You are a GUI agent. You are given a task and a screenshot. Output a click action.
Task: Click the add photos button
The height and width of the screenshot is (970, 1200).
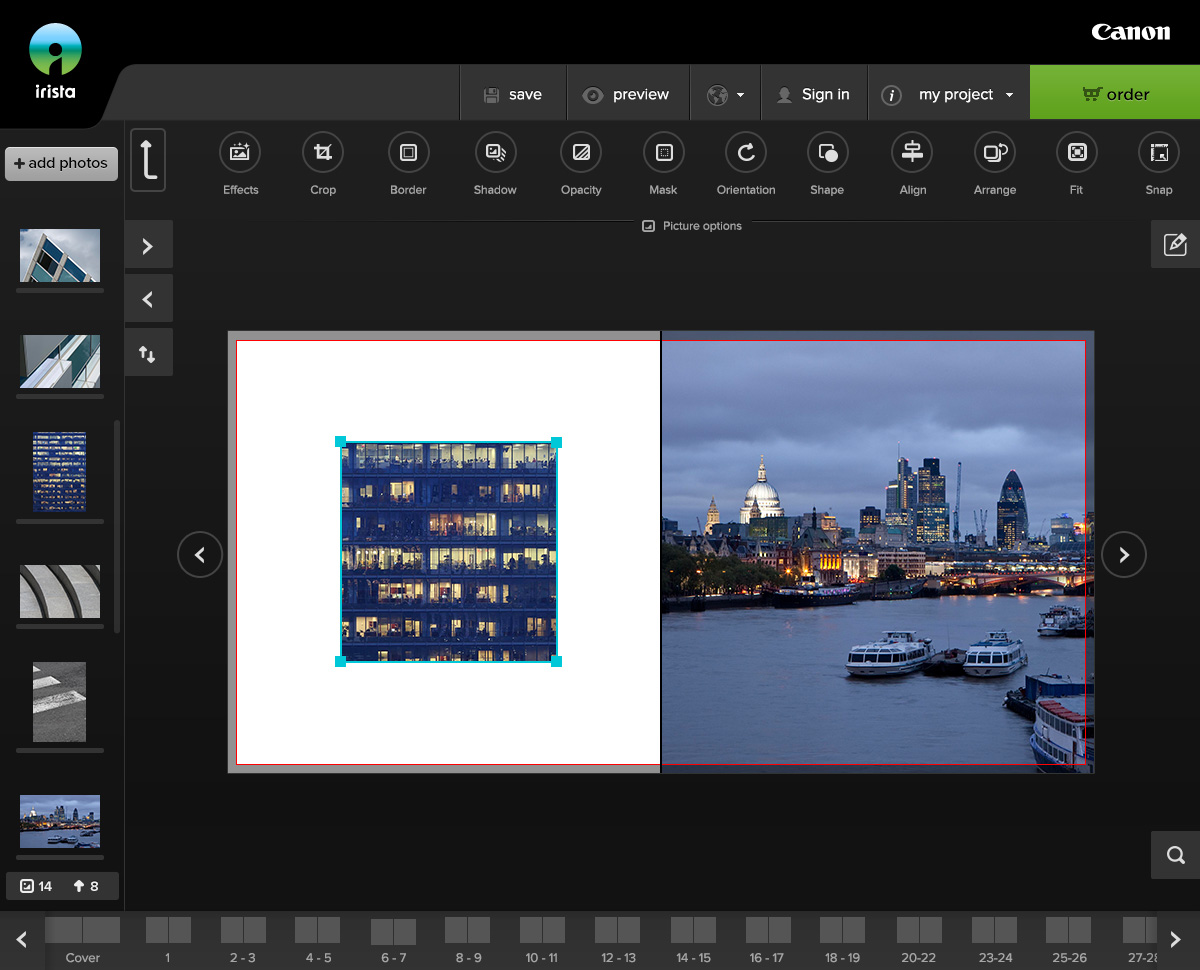click(x=61, y=163)
